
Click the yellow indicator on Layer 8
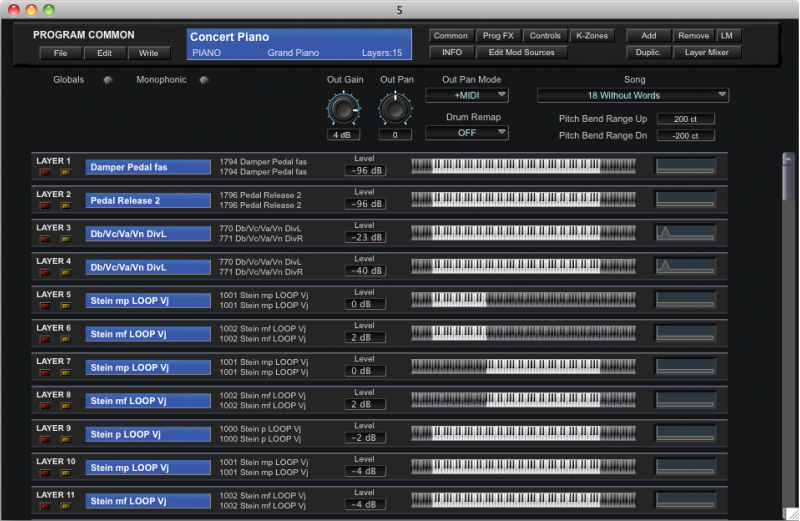pos(66,406)
